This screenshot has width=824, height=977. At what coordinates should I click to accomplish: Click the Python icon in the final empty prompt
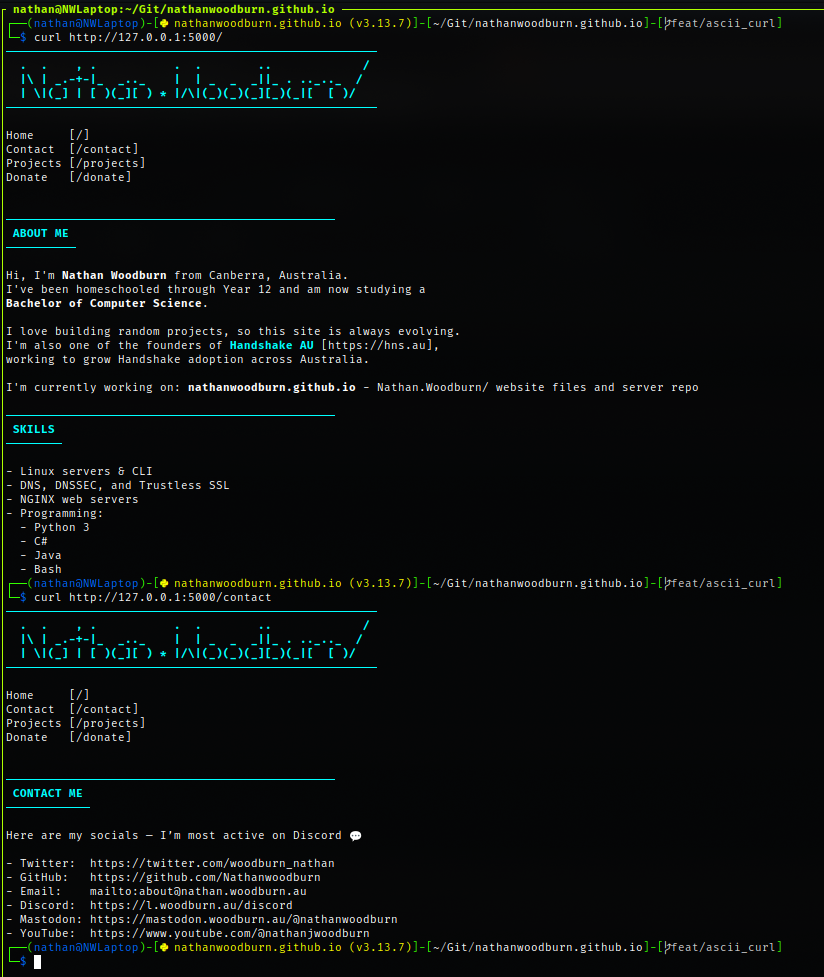[164, 947]
